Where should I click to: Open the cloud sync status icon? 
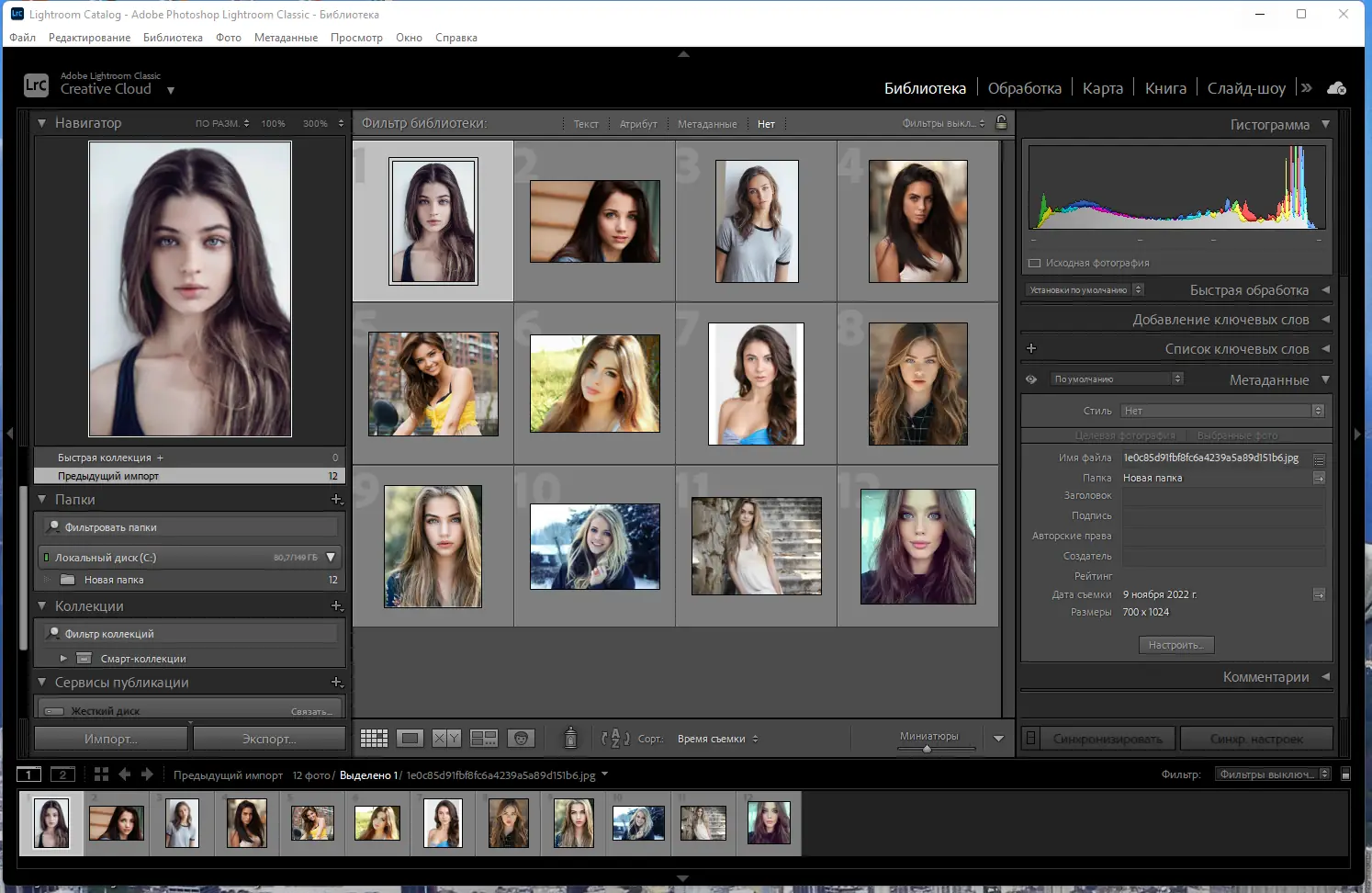click(x=1337, y=88)
